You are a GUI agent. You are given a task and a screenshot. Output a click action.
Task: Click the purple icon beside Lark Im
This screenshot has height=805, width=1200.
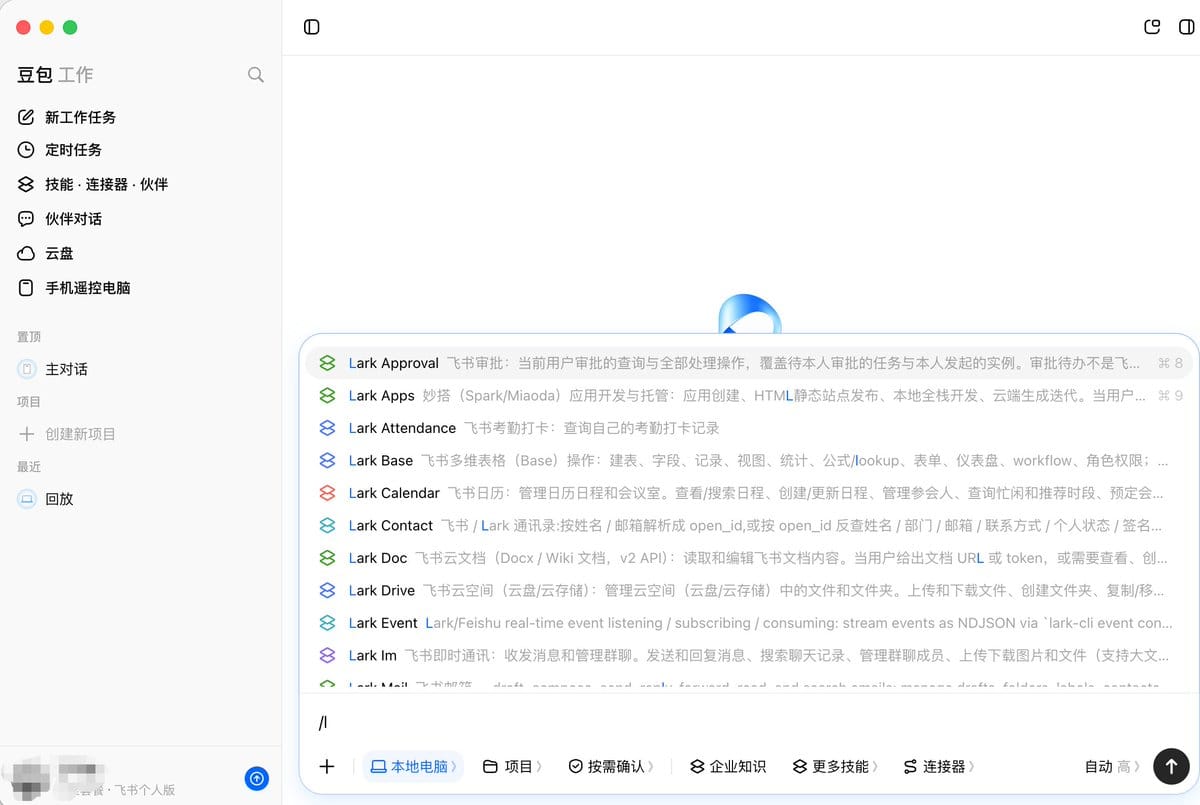point(327,655)
